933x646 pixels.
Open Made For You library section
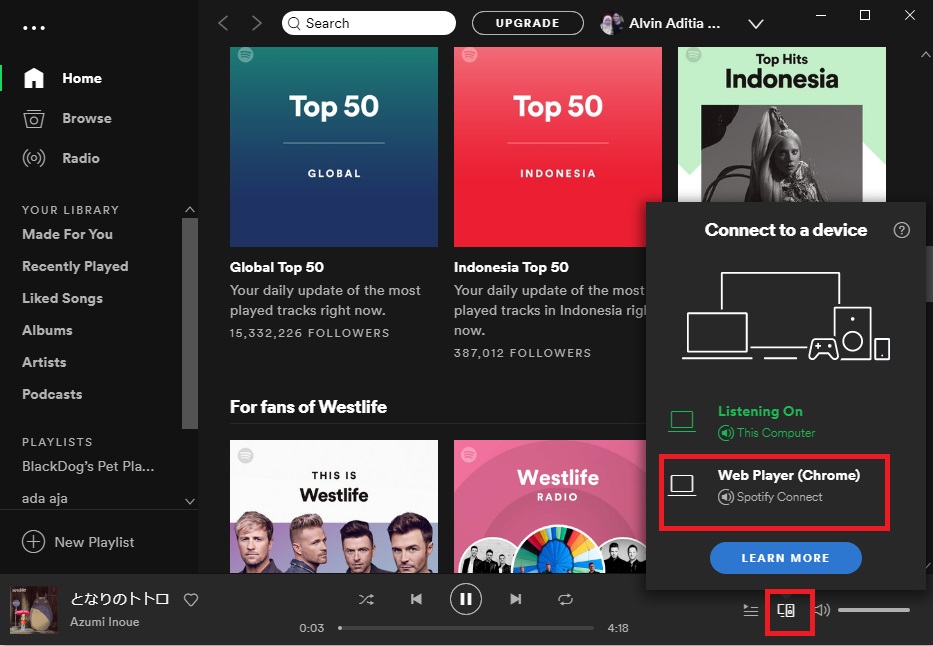click(67, 234)
